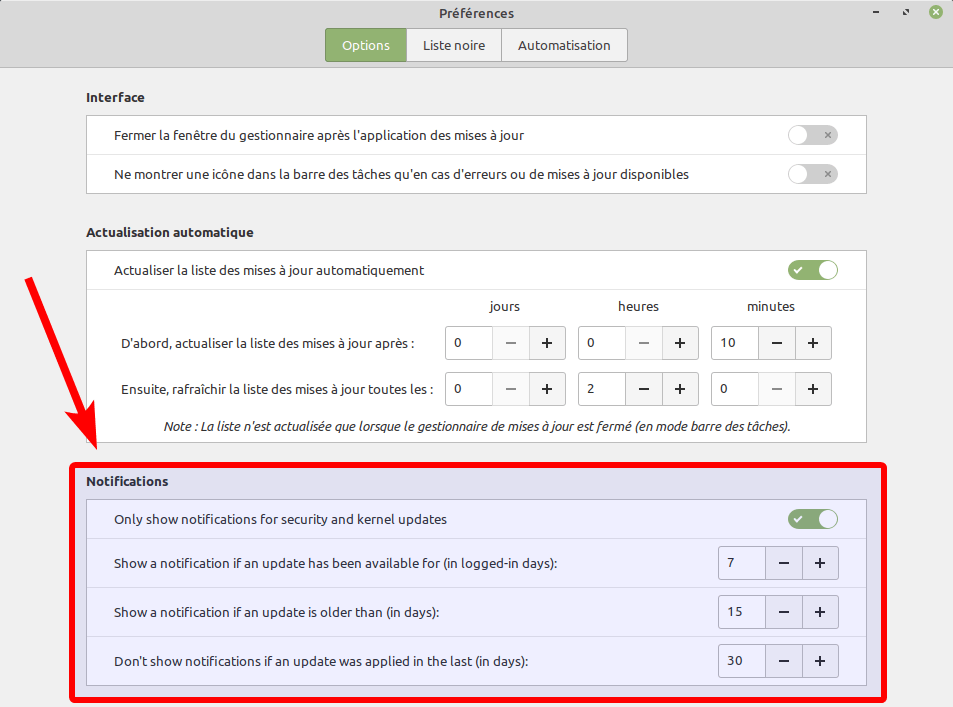Switch to the Options tab
The width and height of the screenshot is (953, 707).
coord(366,45)
